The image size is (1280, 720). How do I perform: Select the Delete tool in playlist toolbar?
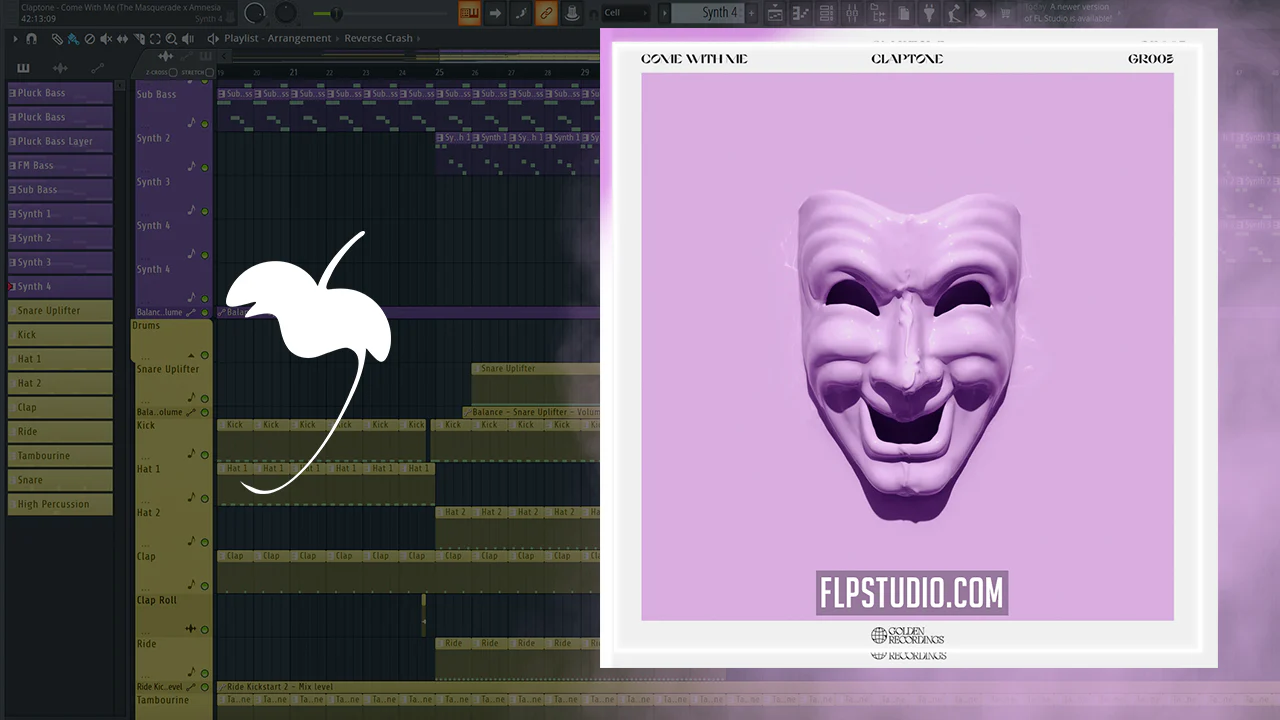tap(89, 39)
